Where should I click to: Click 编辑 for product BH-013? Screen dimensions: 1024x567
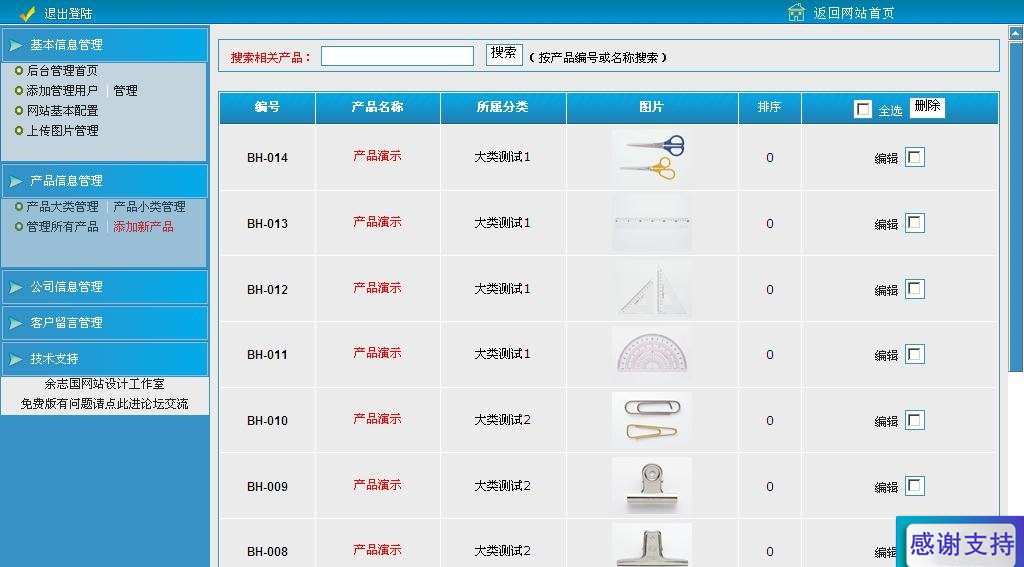click(x=886, y=224)
